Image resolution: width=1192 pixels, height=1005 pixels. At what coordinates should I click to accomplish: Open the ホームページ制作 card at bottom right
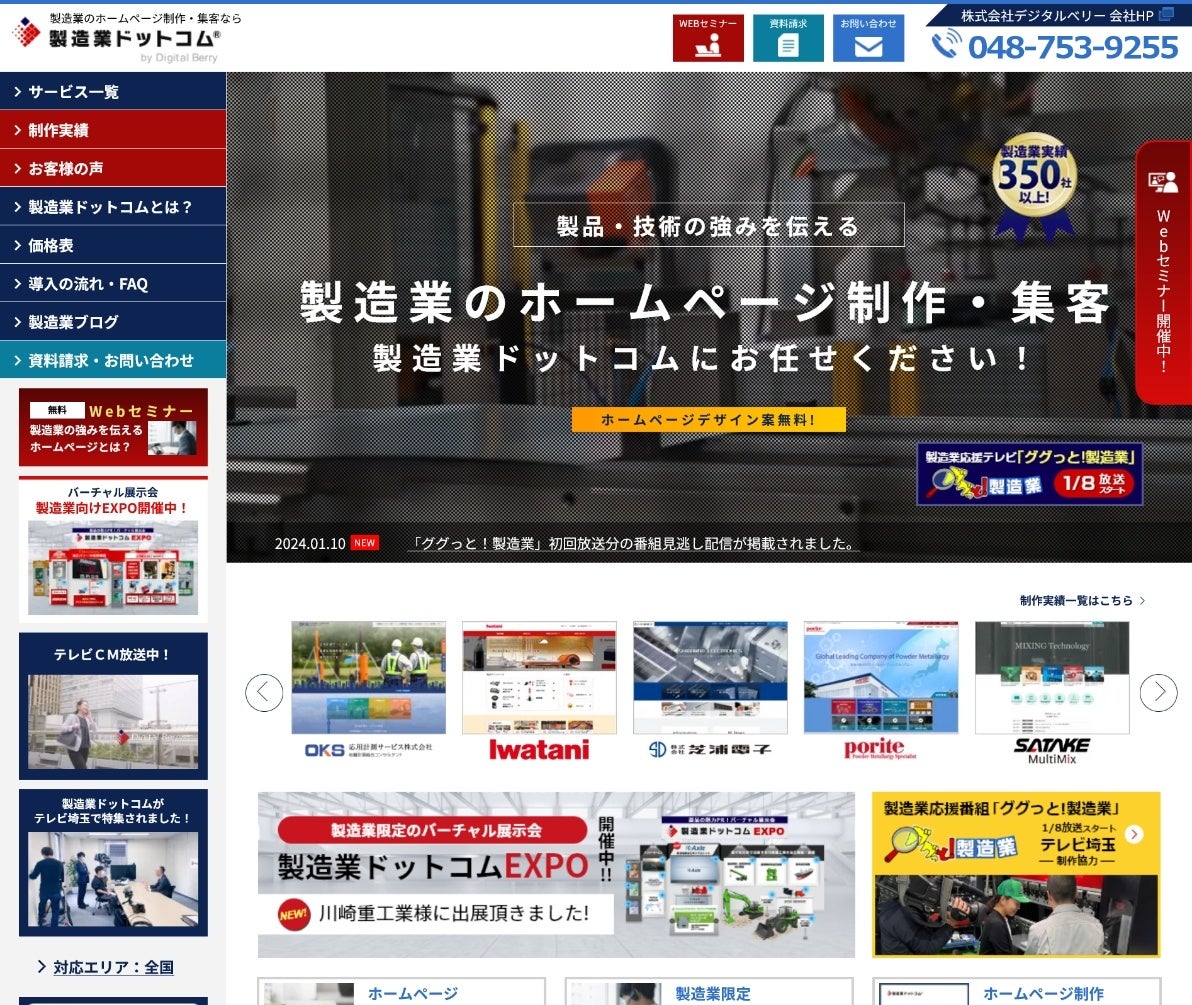click(1016, 991)
